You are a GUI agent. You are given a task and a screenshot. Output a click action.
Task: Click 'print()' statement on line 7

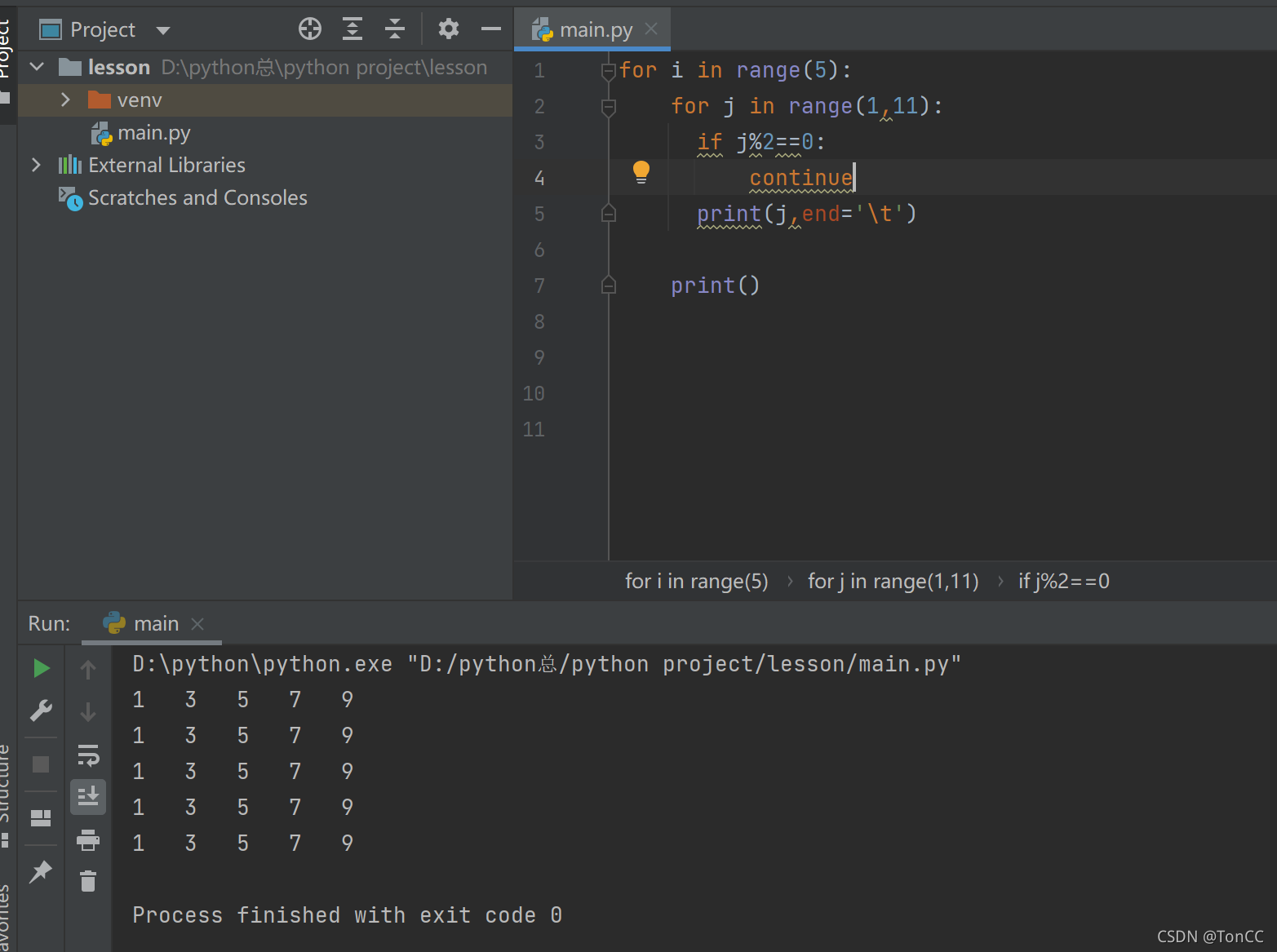716,286
